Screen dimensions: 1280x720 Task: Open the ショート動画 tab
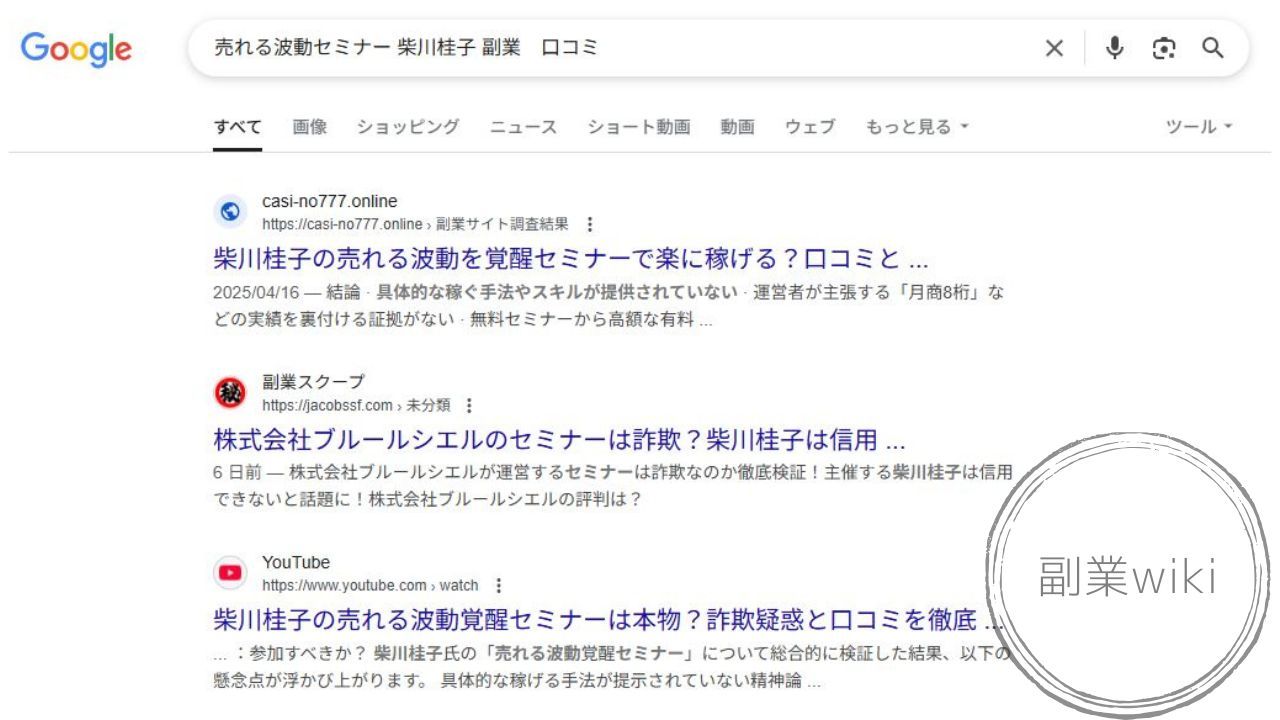639,127
